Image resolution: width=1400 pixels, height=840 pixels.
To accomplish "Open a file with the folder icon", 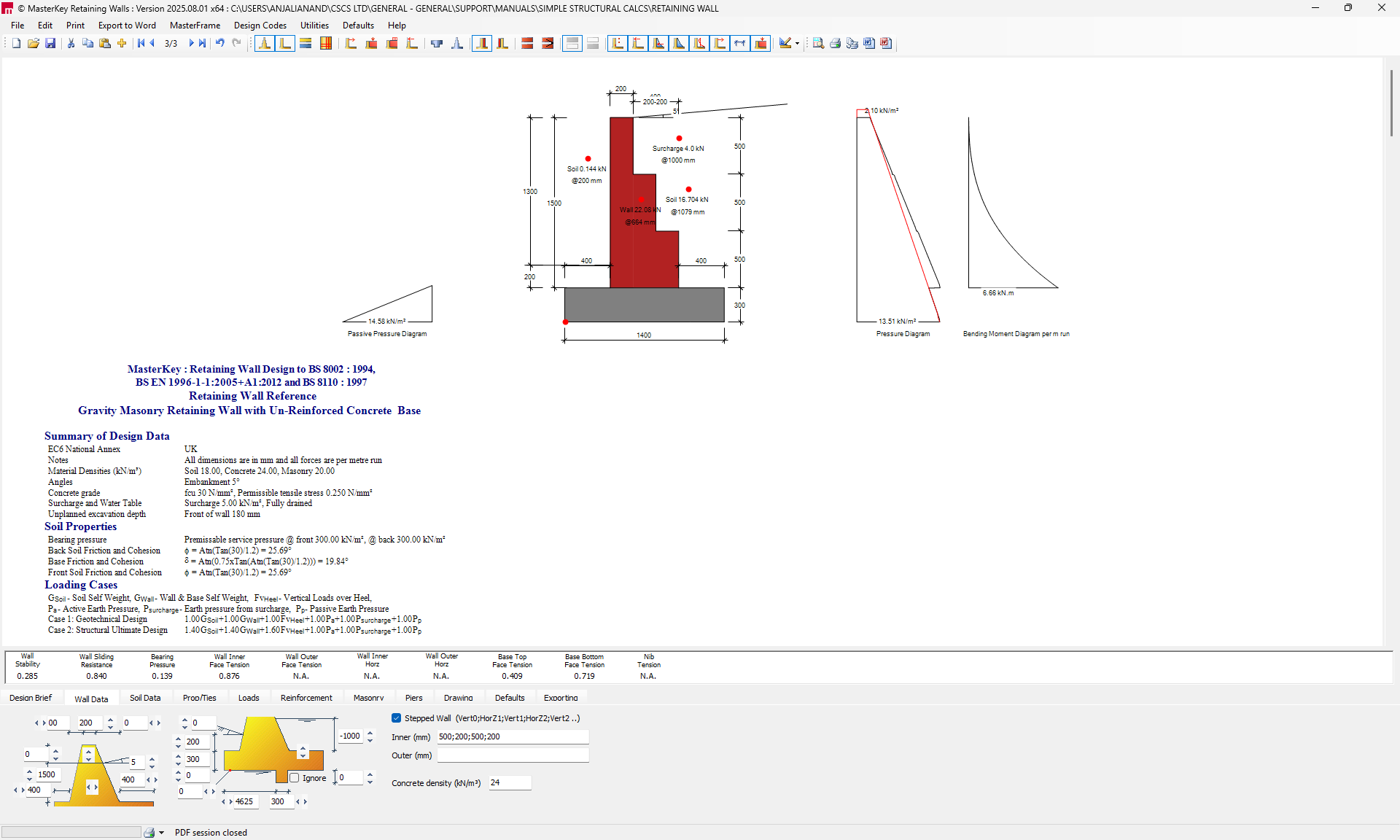I will pyautogui.click(x=34, y=44).
